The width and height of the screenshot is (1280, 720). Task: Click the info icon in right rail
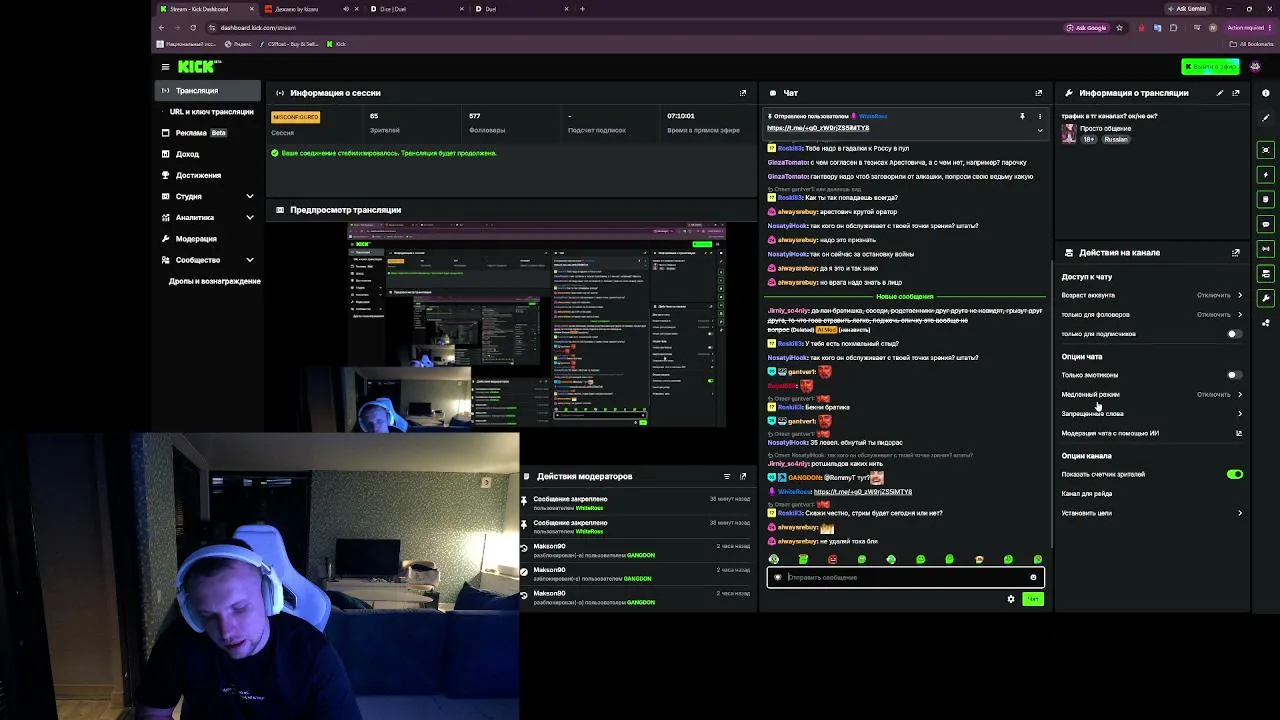point(1265,93)
